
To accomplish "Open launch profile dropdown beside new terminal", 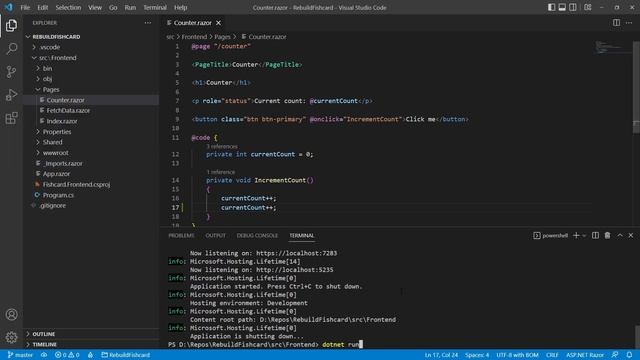I will (x=584, y=236).
